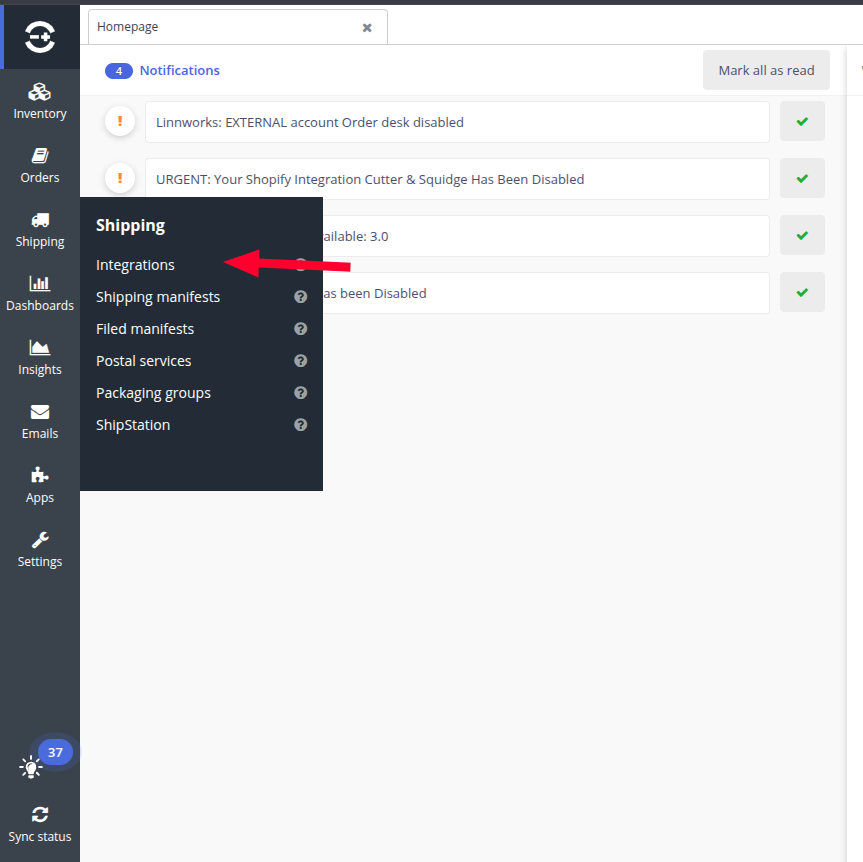Mark Order desk disabled notification as read
Viewport: 863px width, 862px height.
click(802, 121)
